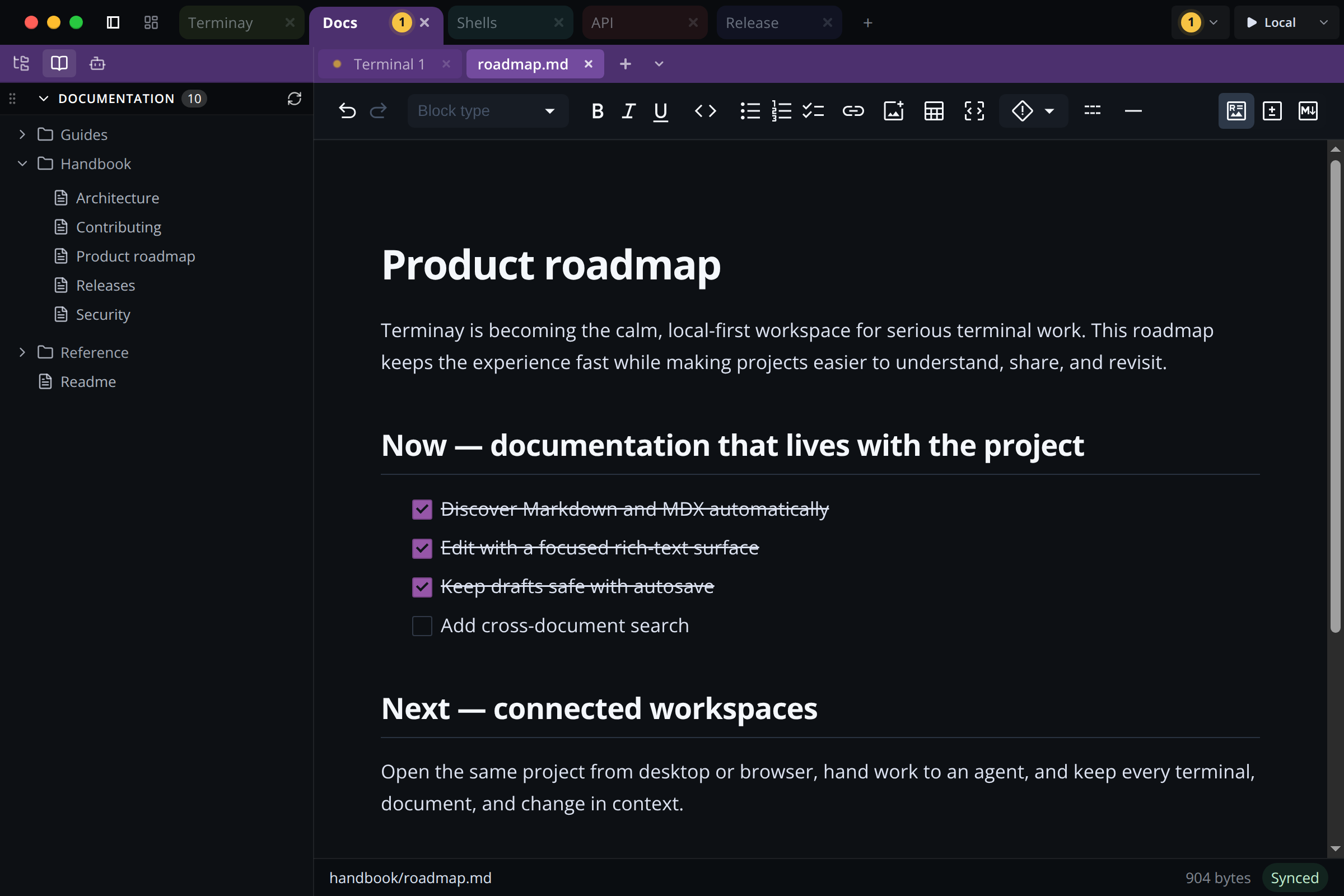The width and height of the screenshot is (1344, 896).
Task: Uncheck 'Keep drafts safe with autosave'
Action: pos(422,587)
